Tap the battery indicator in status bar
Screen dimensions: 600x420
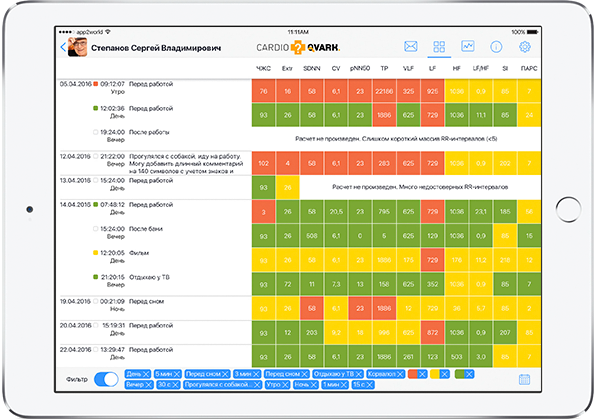coord(532,32)
